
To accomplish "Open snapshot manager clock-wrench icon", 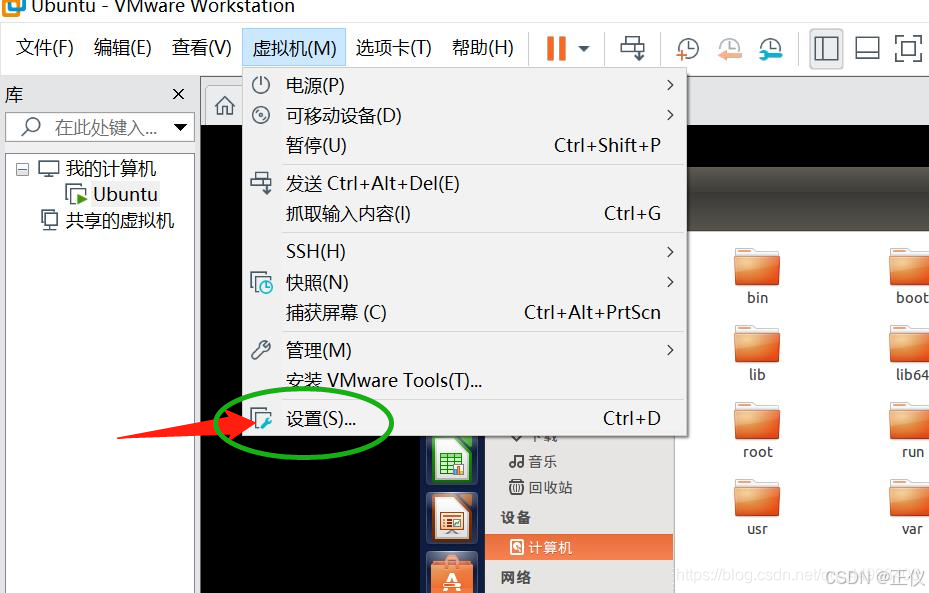I will coord(770,49).
